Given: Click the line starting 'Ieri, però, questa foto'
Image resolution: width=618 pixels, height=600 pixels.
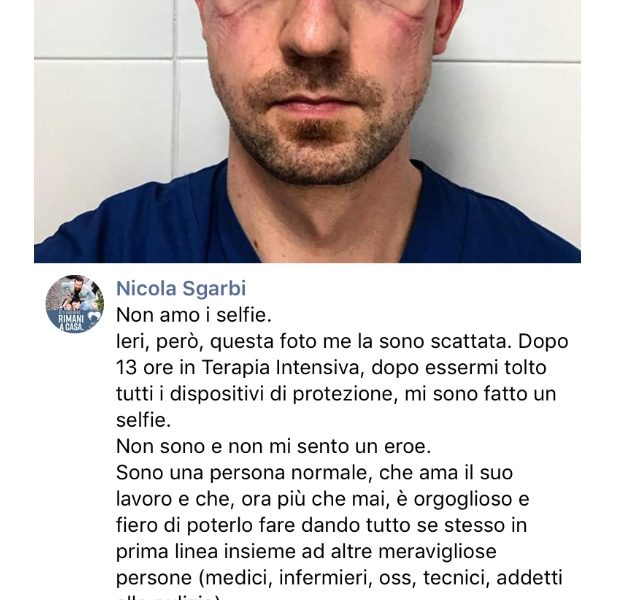Looking at the screenshot, I should tap(342, 341).
